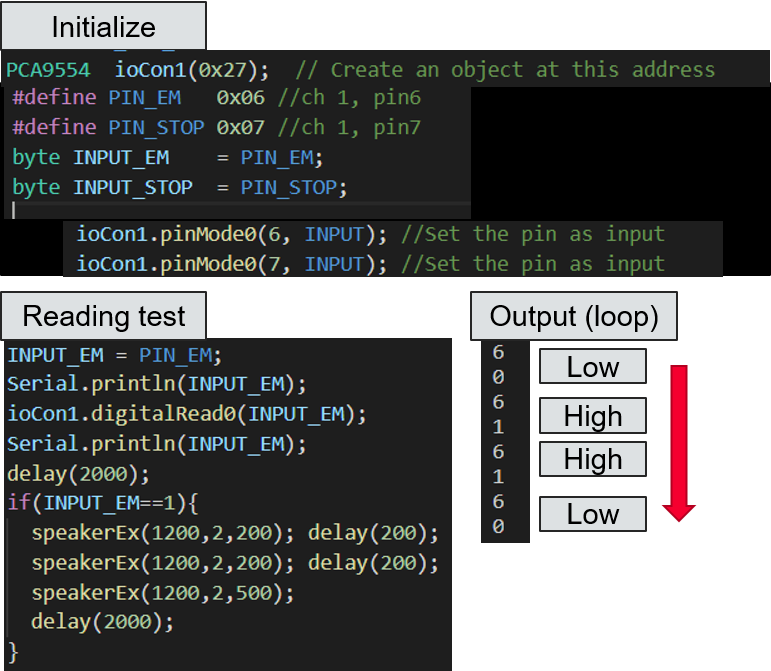Click the '#define PIN_STOP 0x07' line
Image resolution: width=771 pixels, height=671 pixels.
[139, 127]
